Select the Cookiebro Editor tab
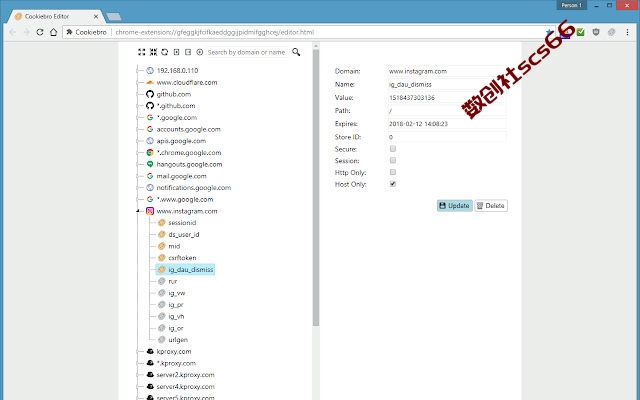 [x=53, y=16]
